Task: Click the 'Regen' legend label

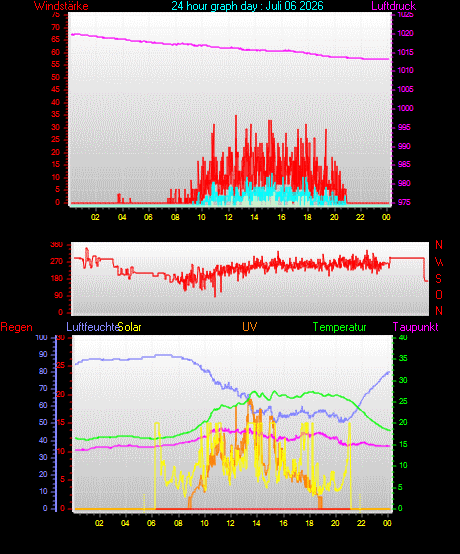Action: (x=16, y=327)
